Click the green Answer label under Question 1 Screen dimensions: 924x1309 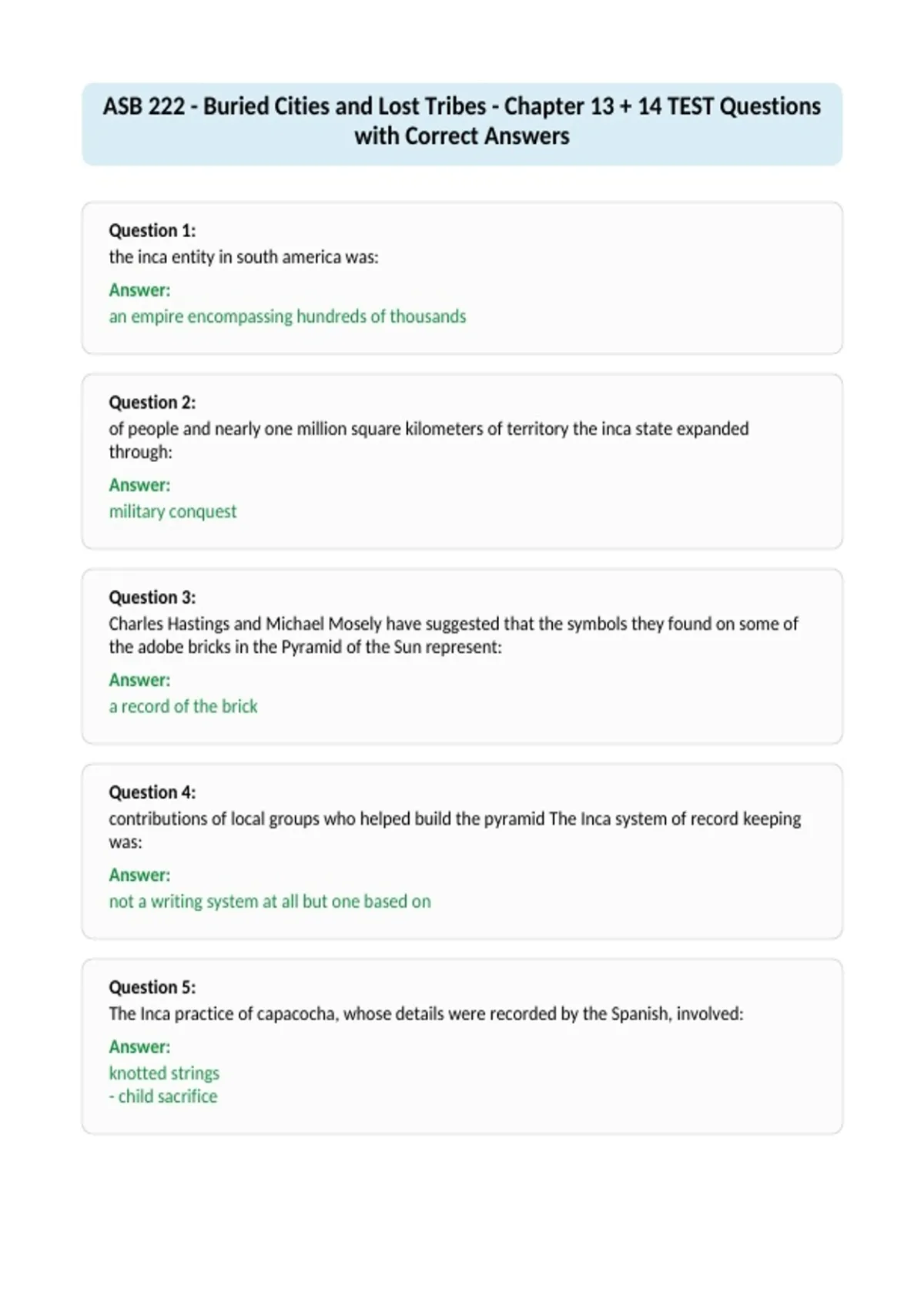click(139, 290)
